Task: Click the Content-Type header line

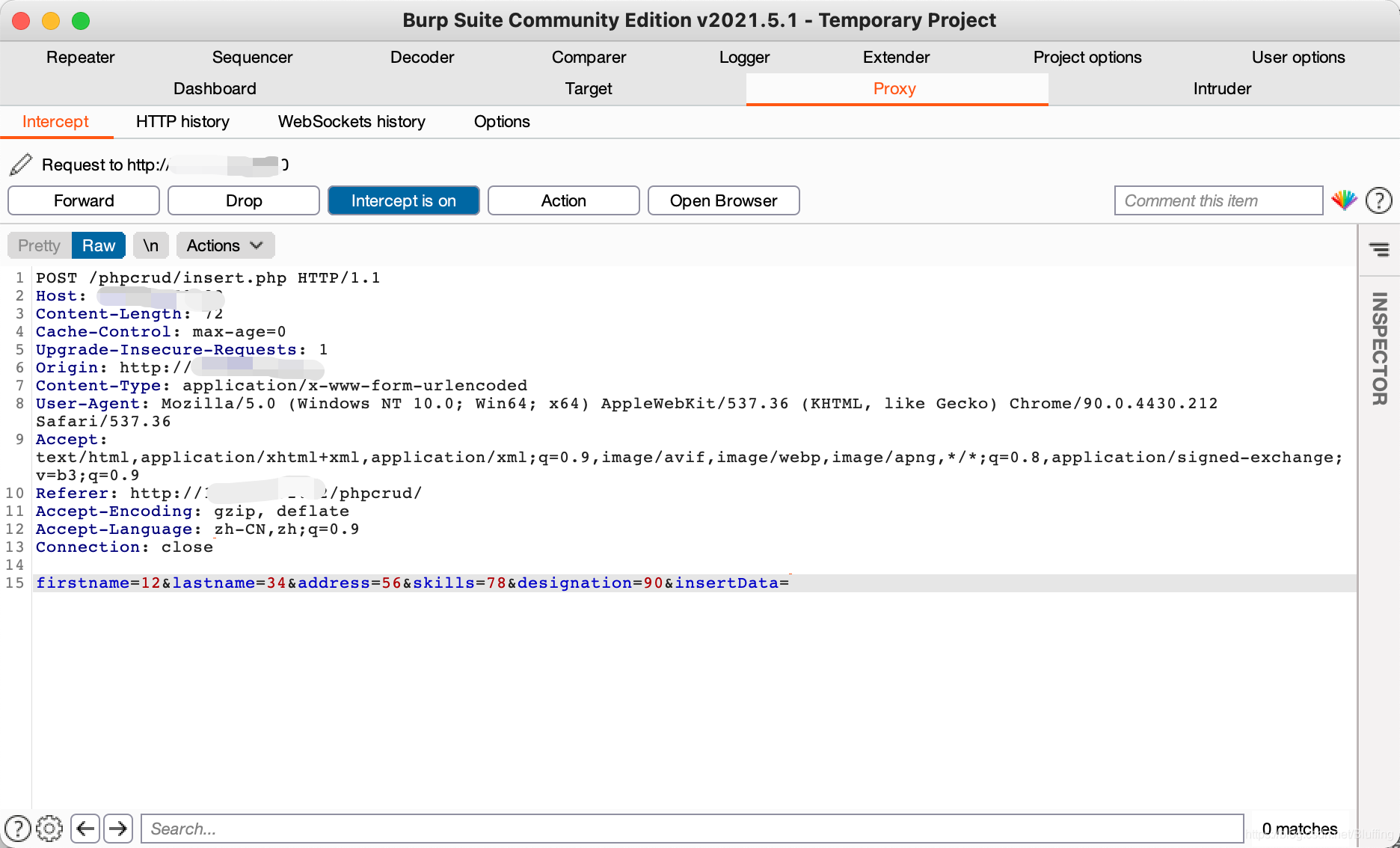Action: pyautogui.click(x=282, y=386)
